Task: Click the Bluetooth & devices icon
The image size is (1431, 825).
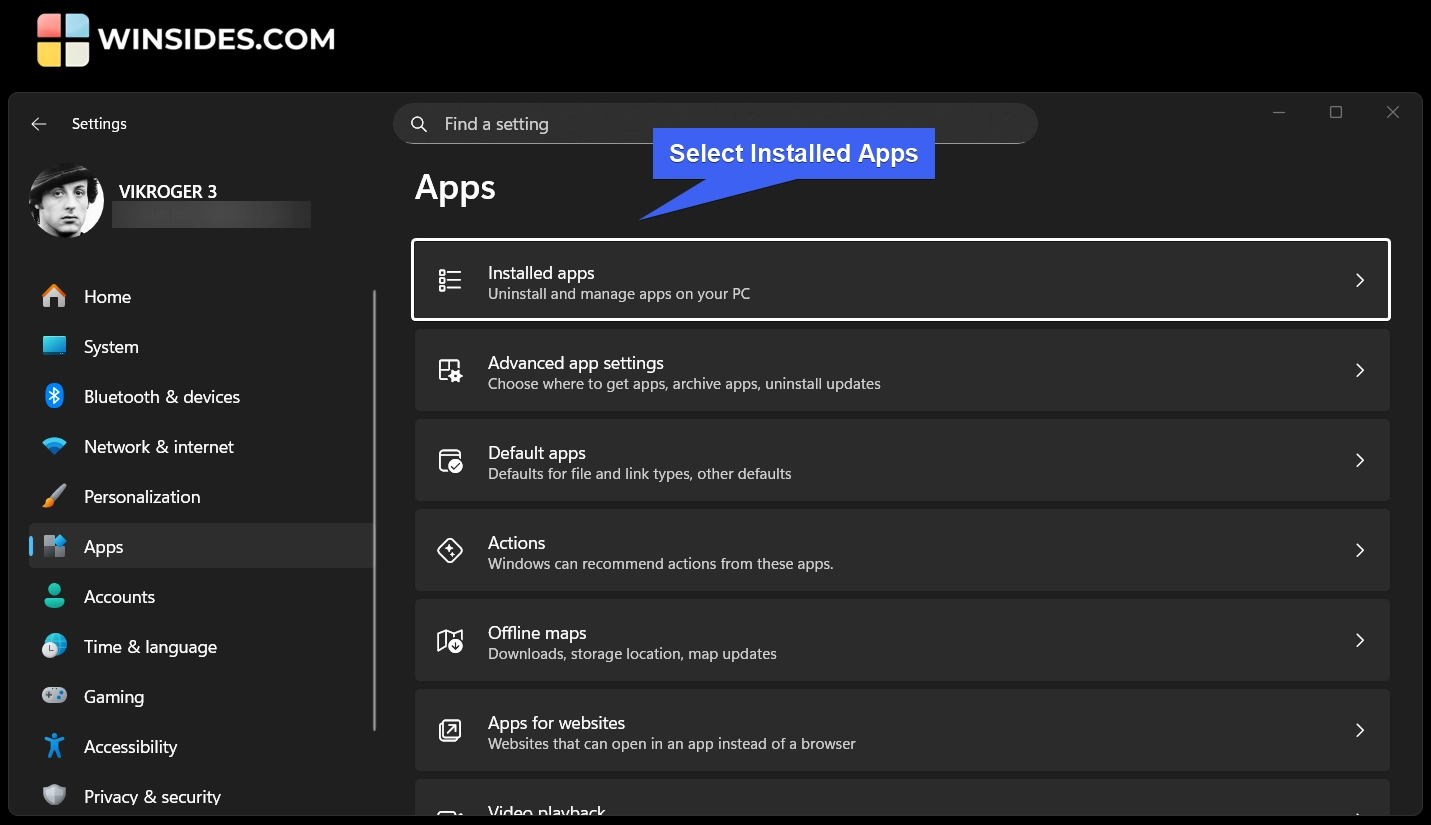Action: [54, 396]
